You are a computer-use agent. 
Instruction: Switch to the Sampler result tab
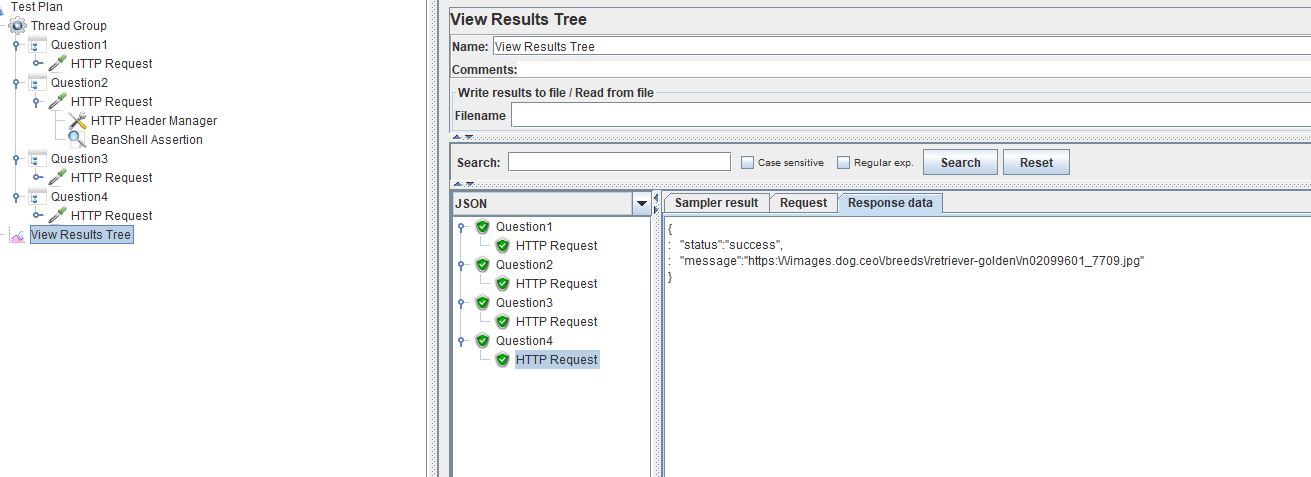click(x=716, y=203)
